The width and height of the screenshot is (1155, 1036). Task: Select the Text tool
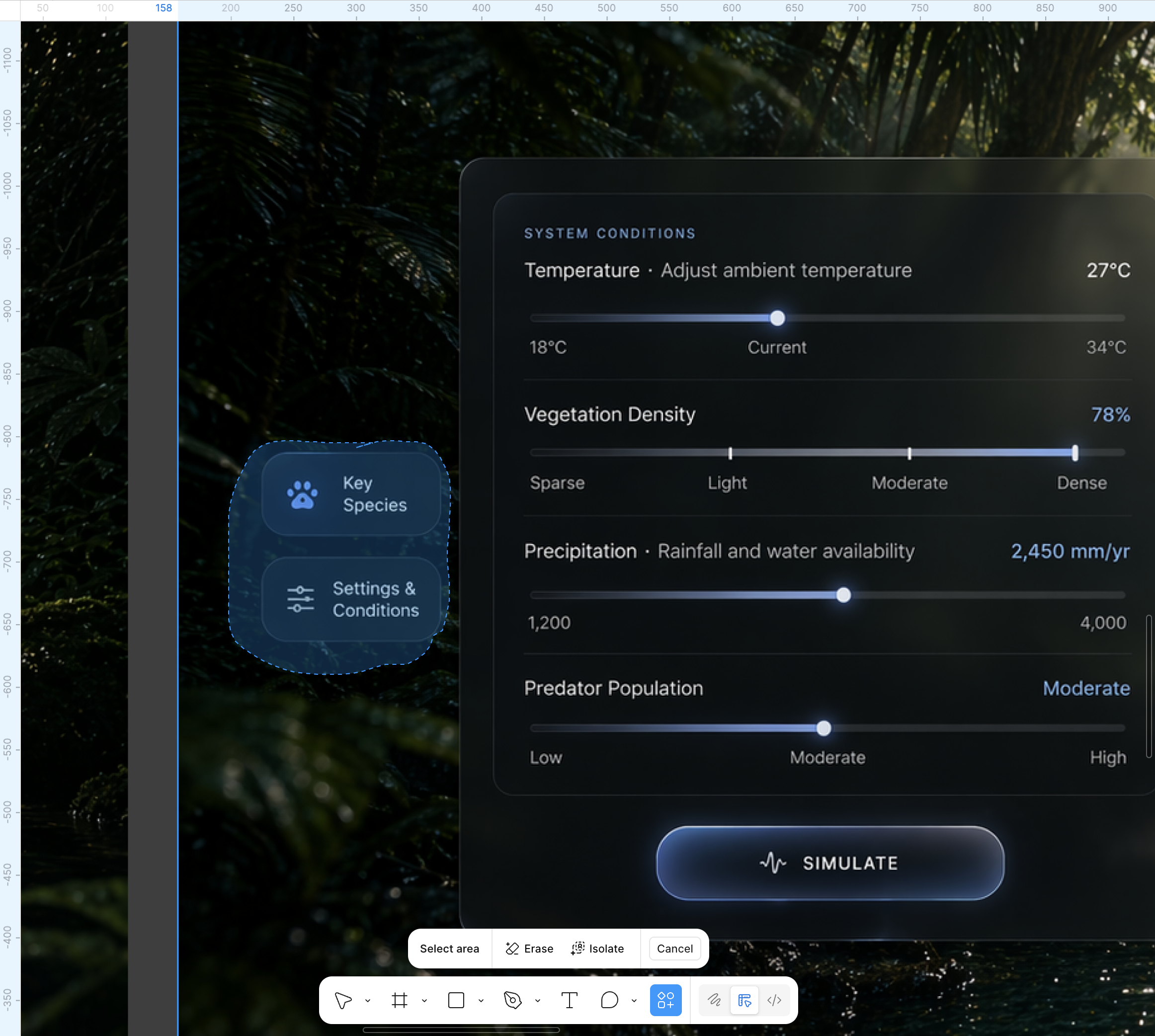pos(569,1000)
